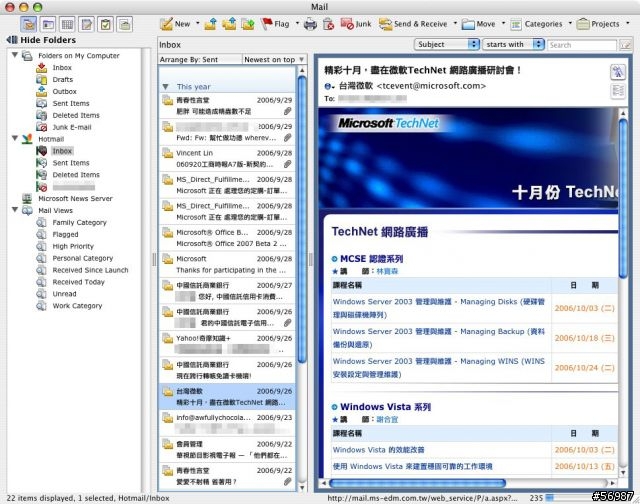Click Hide Folders toggle
The image size is (640, 504).
[41, 40]
